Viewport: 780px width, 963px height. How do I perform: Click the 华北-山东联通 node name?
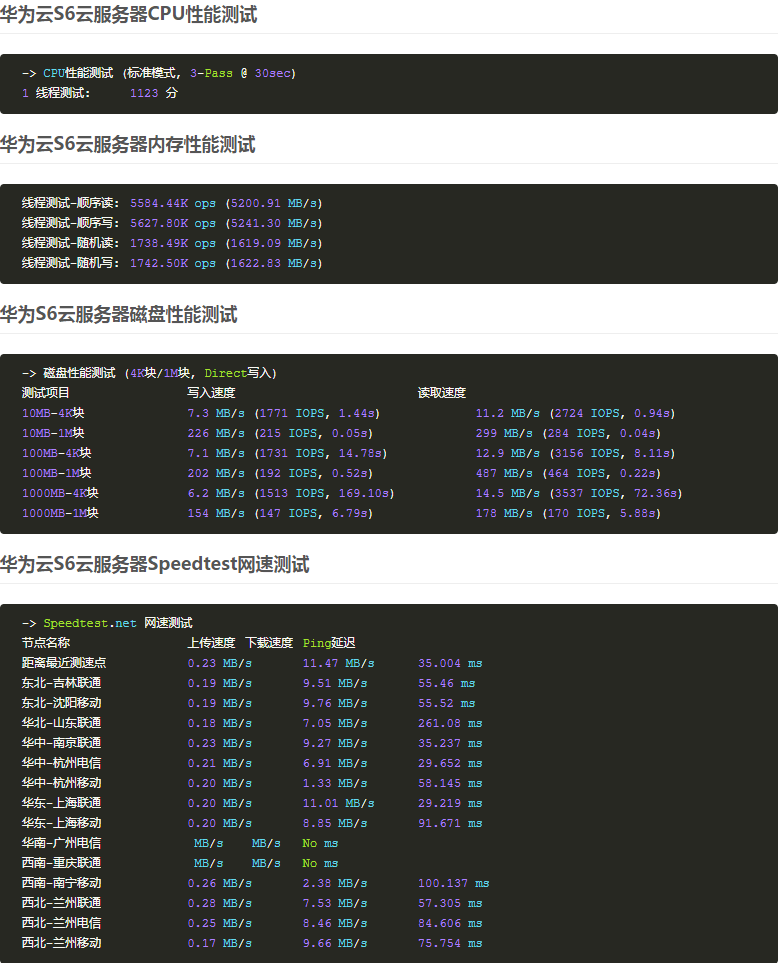(61, 723)
